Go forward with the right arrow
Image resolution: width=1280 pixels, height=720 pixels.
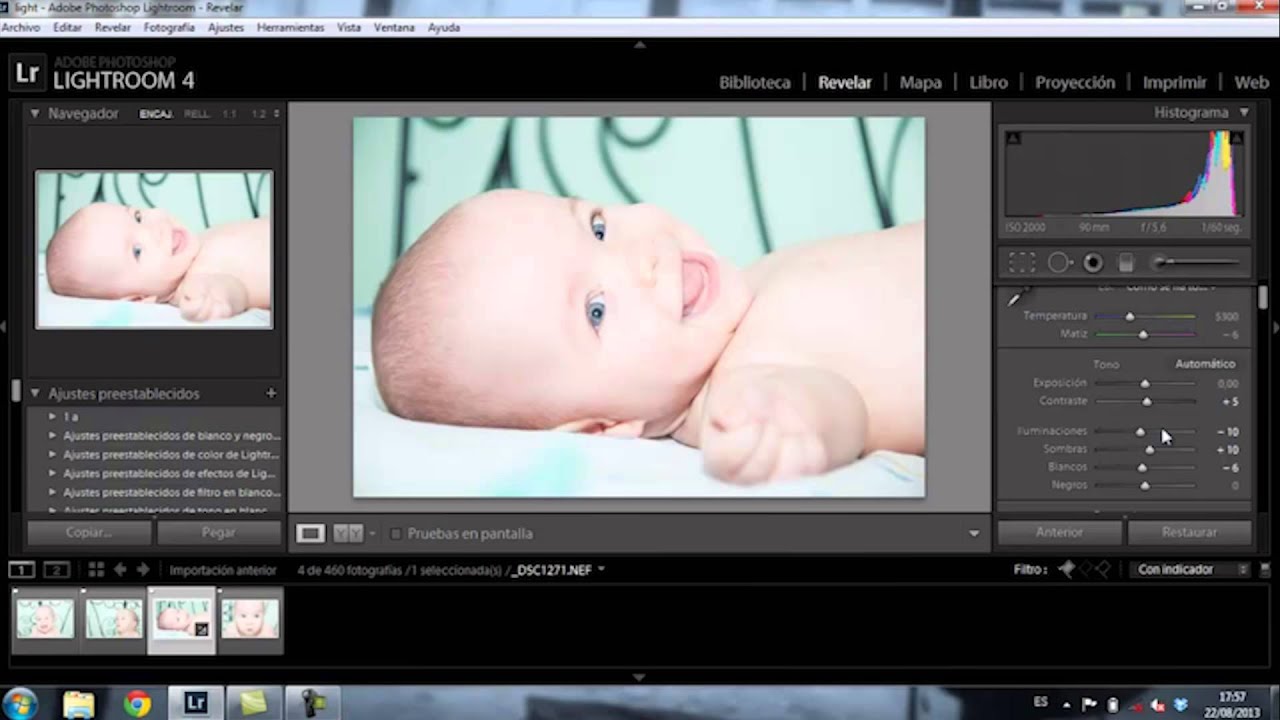(x=143, y=570)
